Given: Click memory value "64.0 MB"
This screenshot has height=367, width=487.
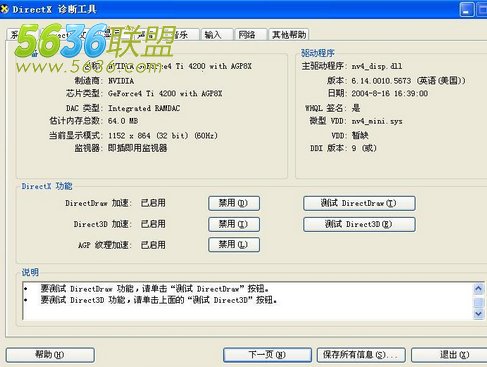Looking at the screenshot, I should (123, 121).
